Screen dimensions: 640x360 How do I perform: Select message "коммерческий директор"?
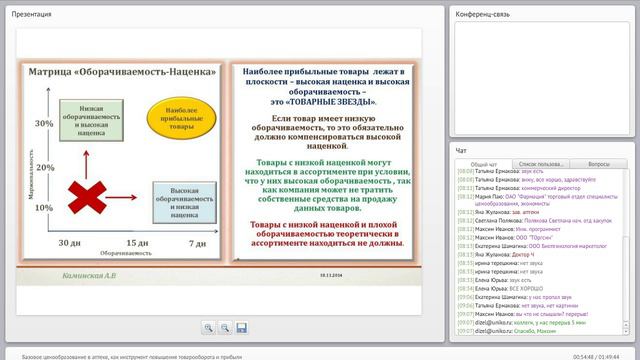click(x=551, y=188)
